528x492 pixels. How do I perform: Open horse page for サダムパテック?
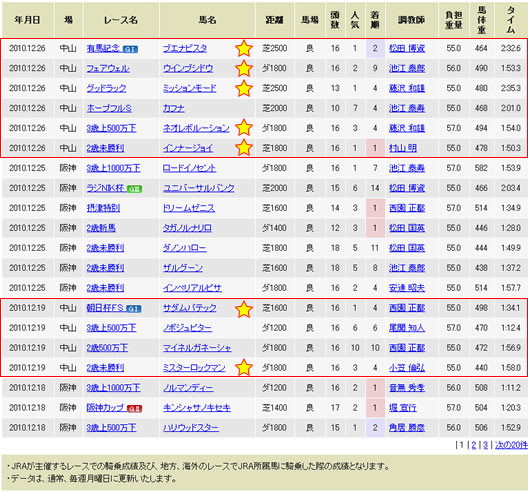click(x=190, y=308)
